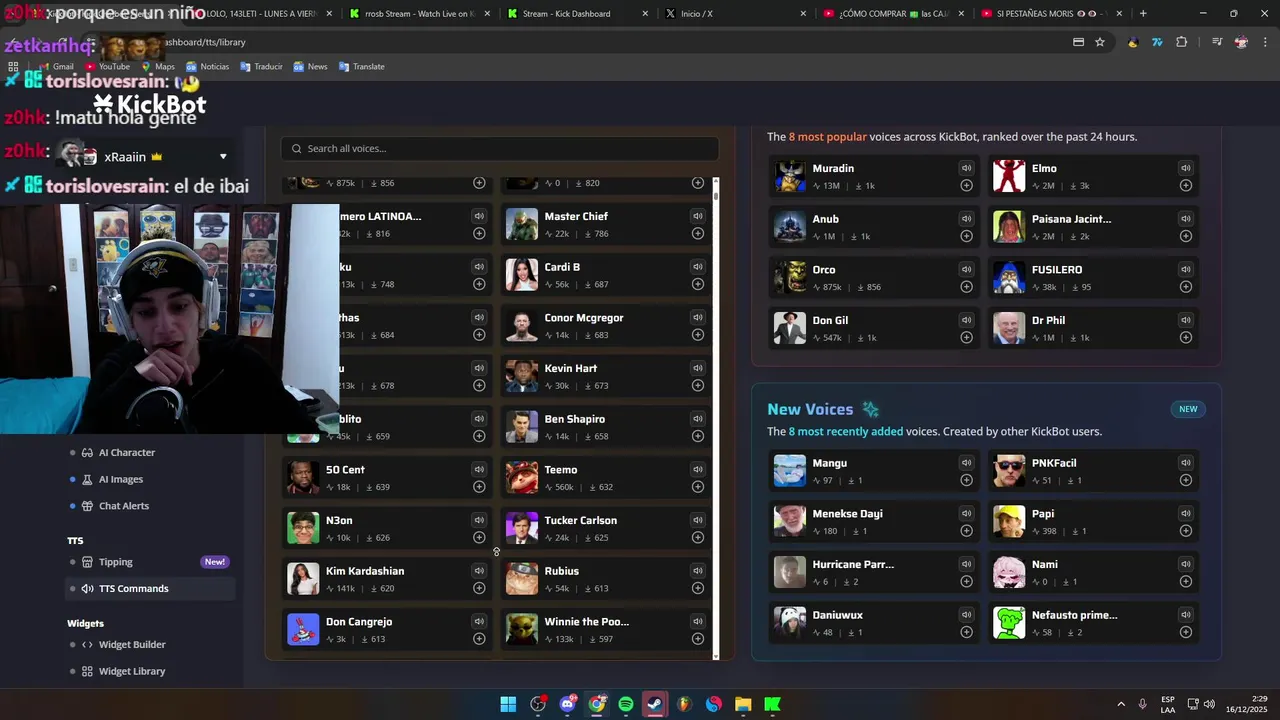The height and width of the screenshot is (720, 1280).
Task: Add the Nami voice
Action: point(1185,581)
